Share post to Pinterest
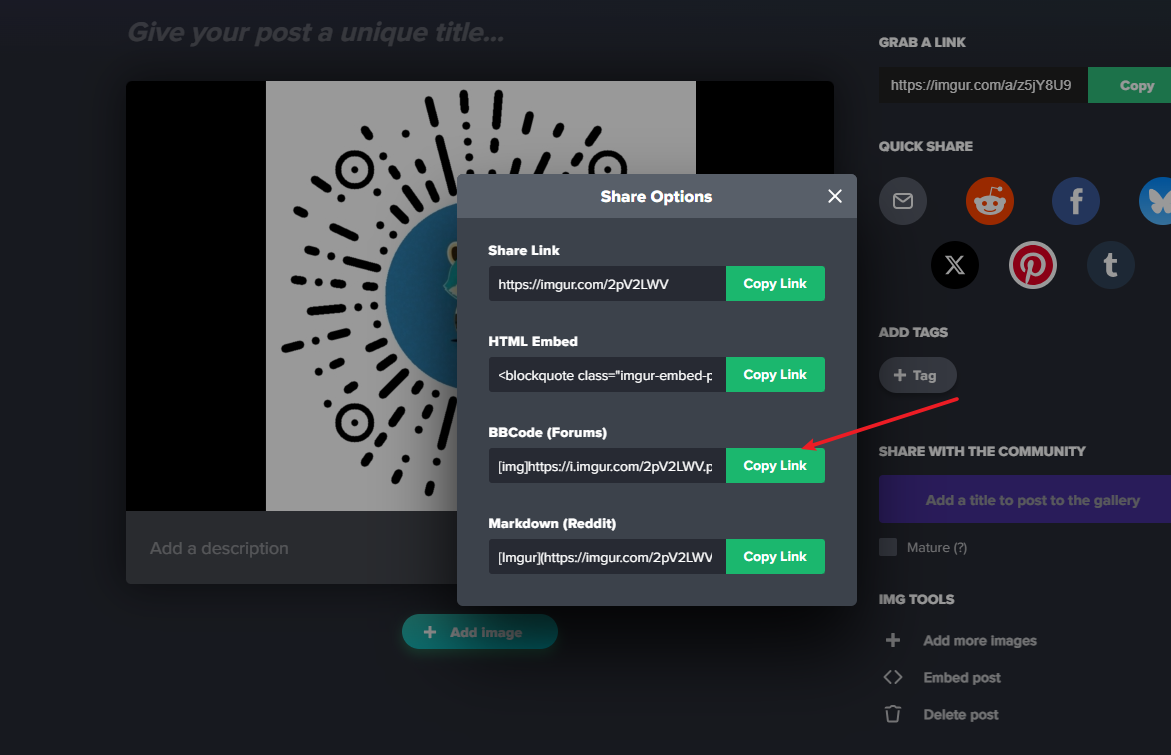Image resolution: width=1171 pixels, height=755 pixels. pyautogui.click(x=1032, y=265)
